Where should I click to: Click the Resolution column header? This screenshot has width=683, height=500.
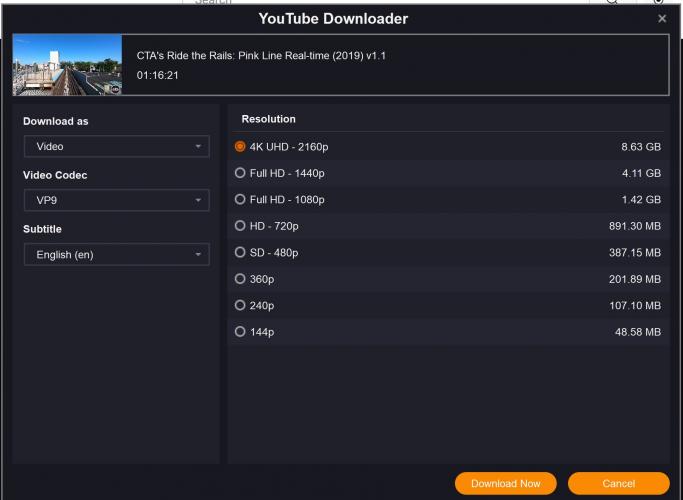(x=268, y=119)
